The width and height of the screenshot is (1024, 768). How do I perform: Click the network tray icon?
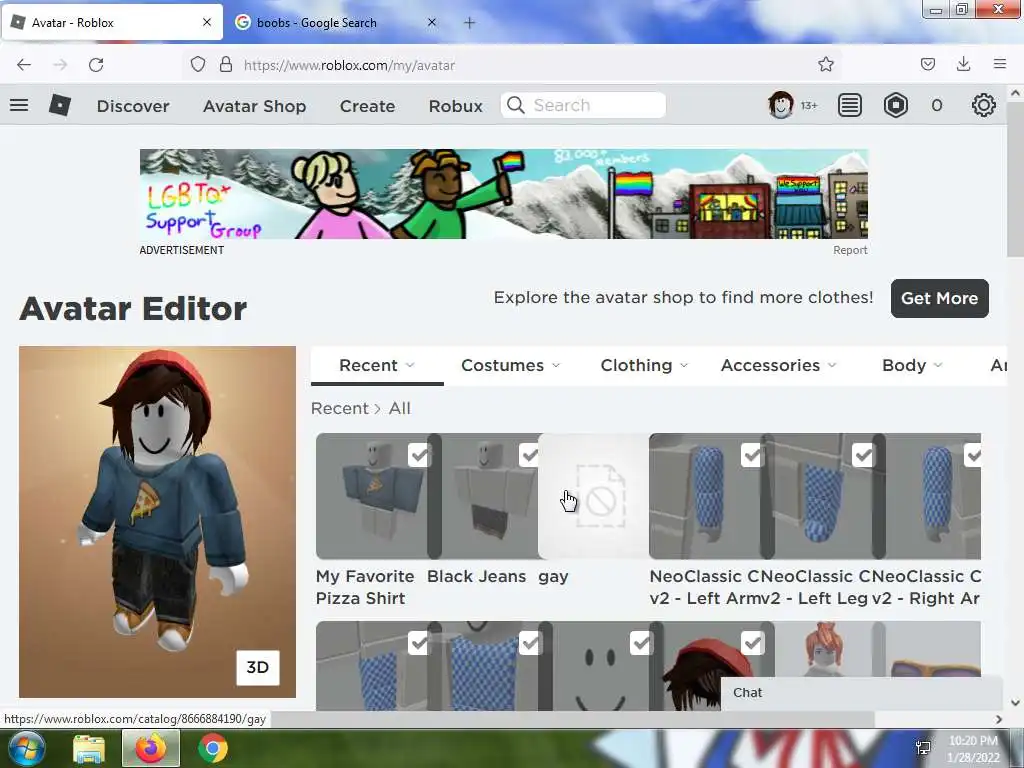pyautogui.click(x=923, y=748)
